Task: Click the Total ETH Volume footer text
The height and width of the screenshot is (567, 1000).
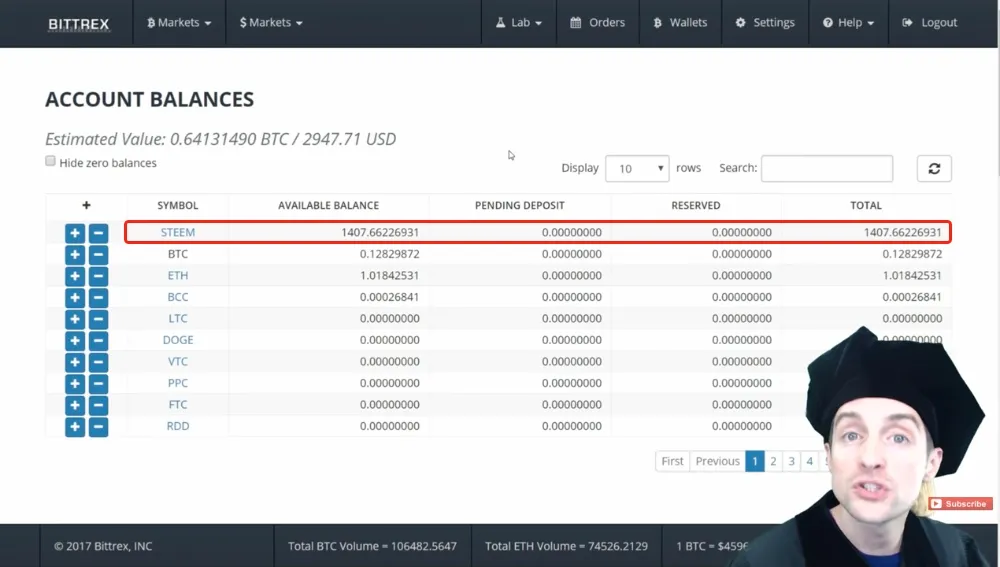Action: (566, 546)
